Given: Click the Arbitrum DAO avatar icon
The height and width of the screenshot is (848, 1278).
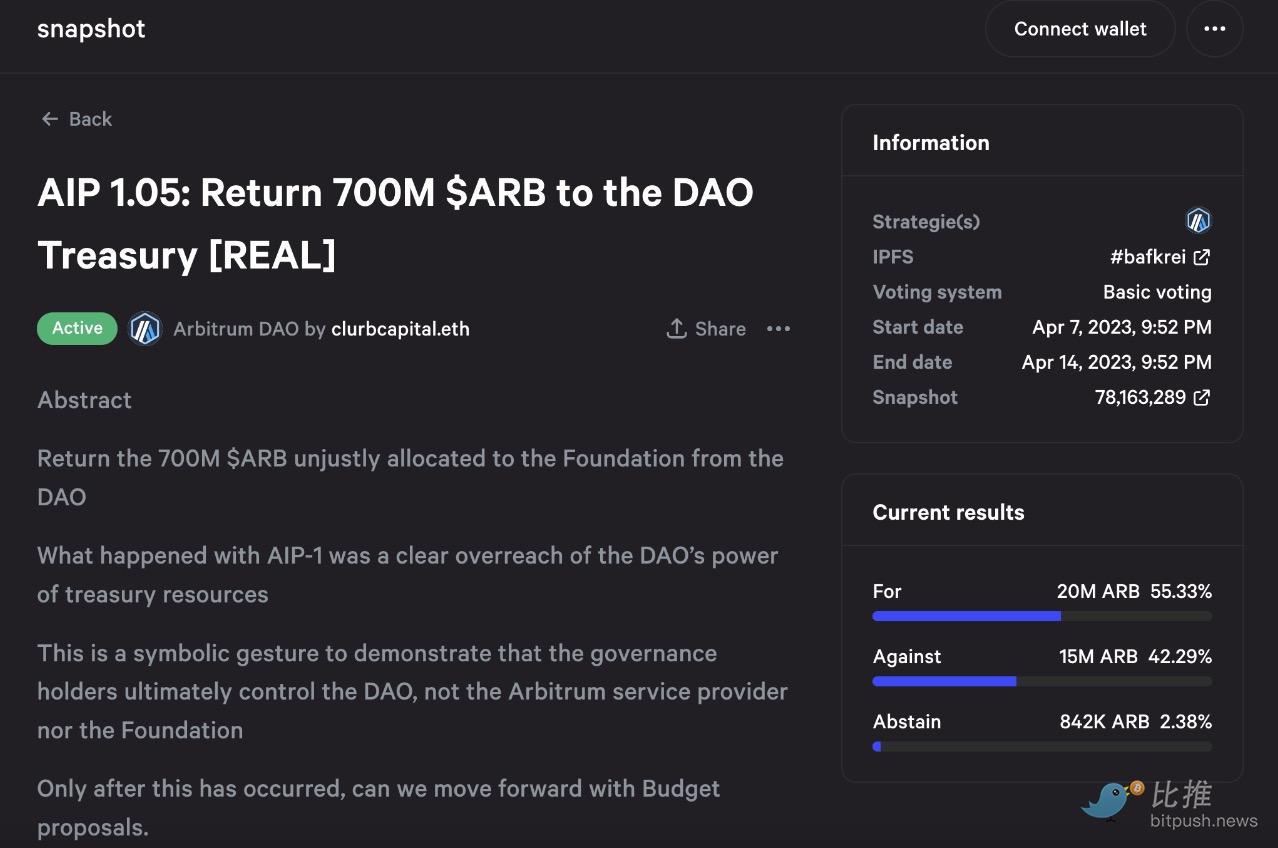Looking at the screenshot, I should pyautogui.click(x=145, y=329).
